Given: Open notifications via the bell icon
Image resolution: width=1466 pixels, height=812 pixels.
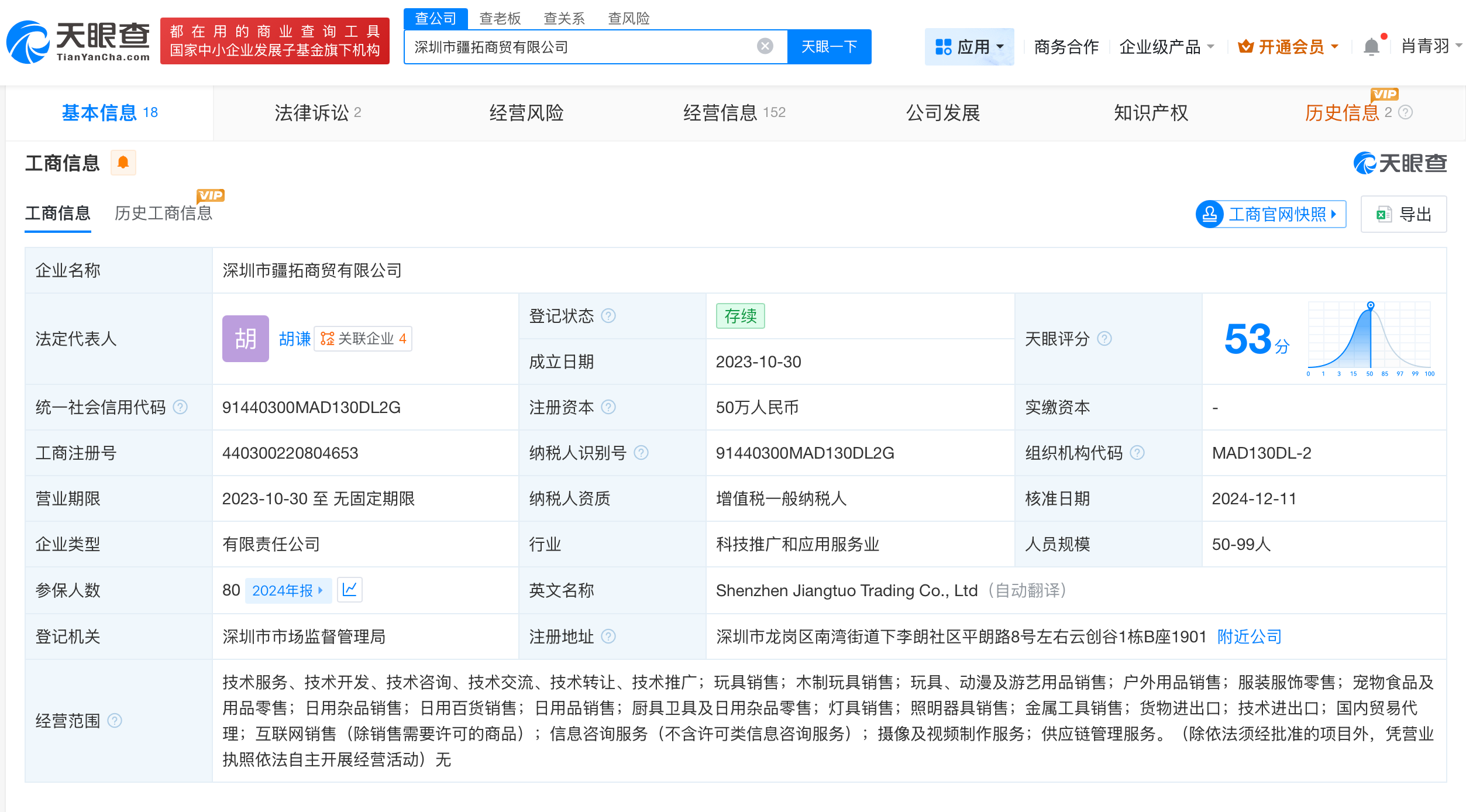Looking at the screenshot, I should 1370,46.
